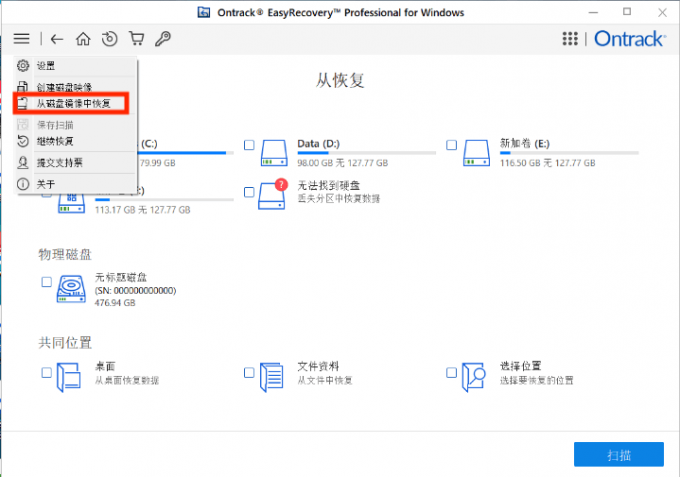
Task: Open the shopping cart icon
Action: [137, 39]
